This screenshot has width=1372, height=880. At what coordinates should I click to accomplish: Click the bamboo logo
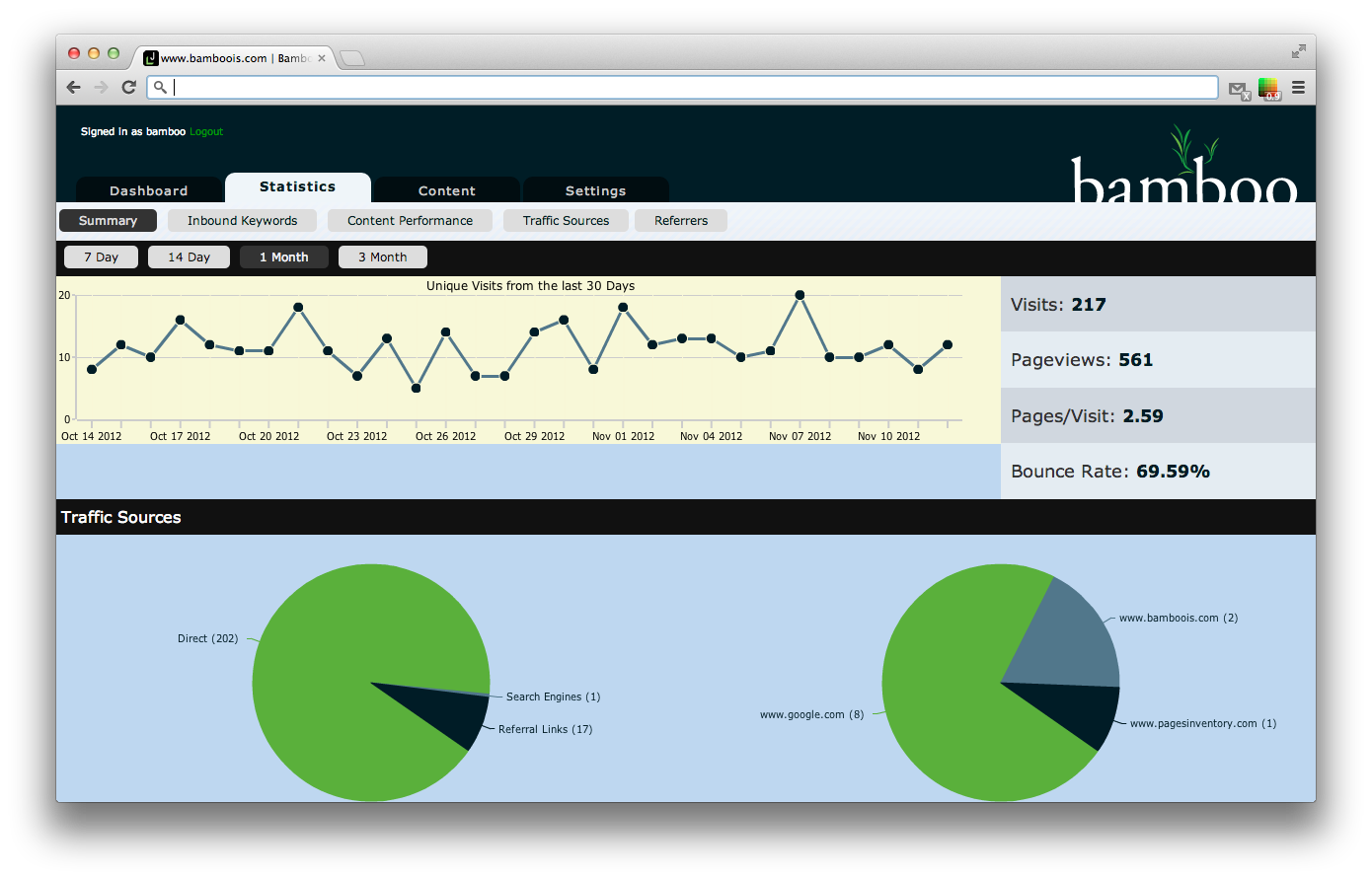tap(1183, 173)
